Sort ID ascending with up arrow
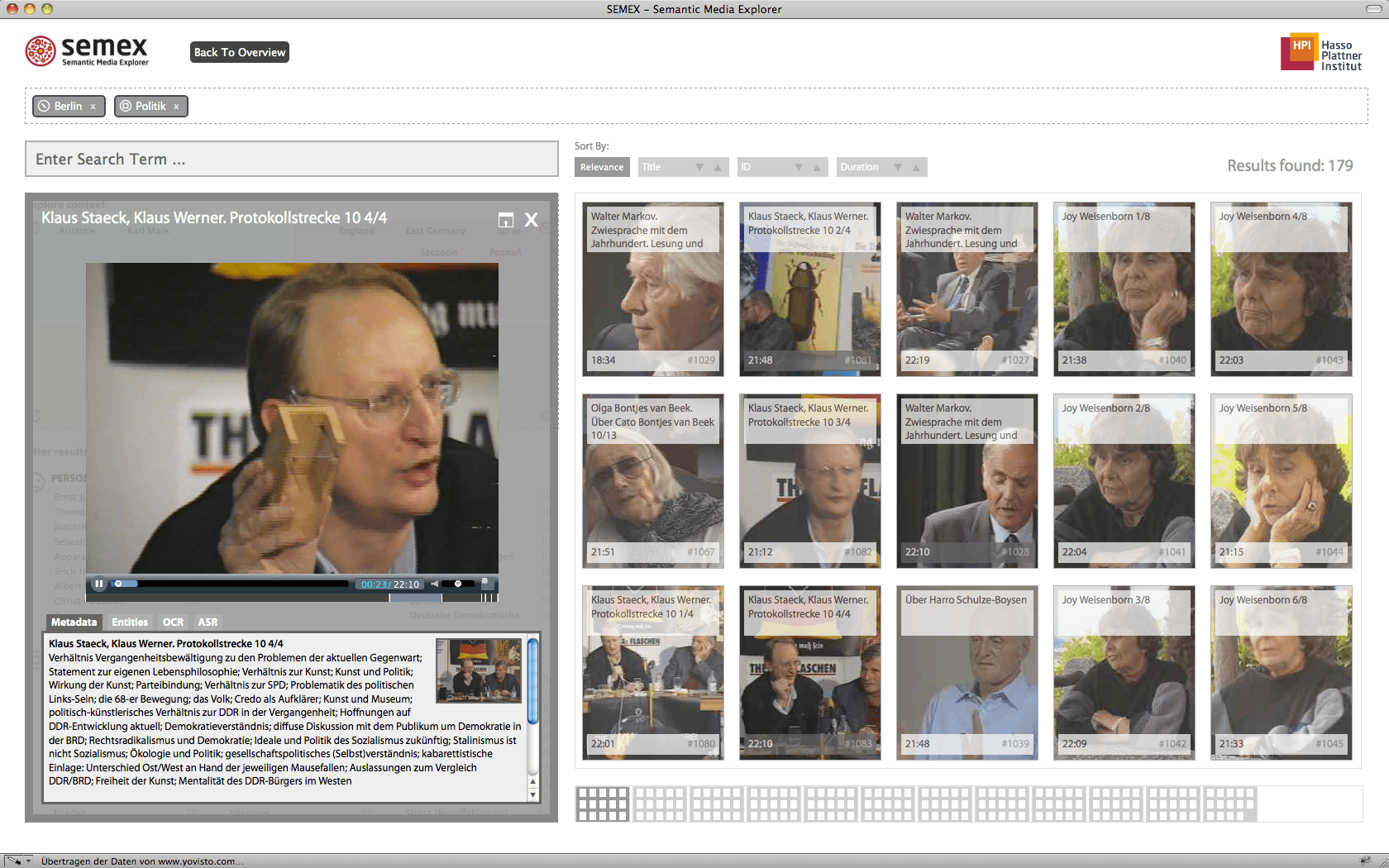 point(817,167)
